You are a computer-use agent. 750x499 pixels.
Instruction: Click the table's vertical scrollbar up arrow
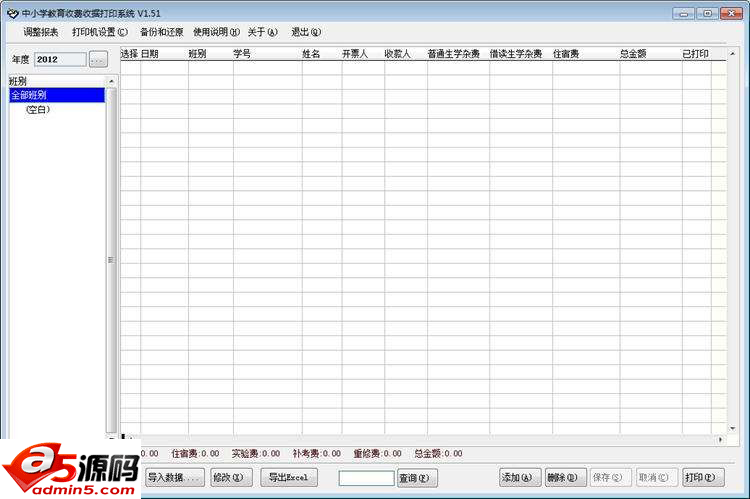[732, 54]
